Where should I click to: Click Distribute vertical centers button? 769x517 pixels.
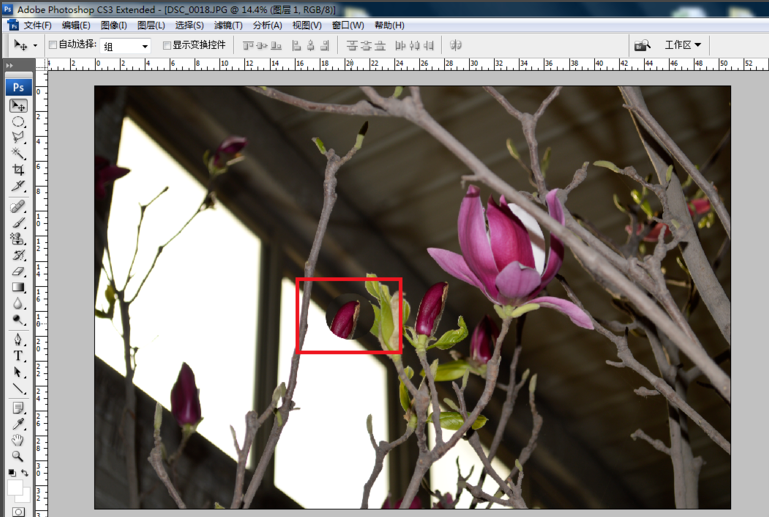tap(366, 46)
